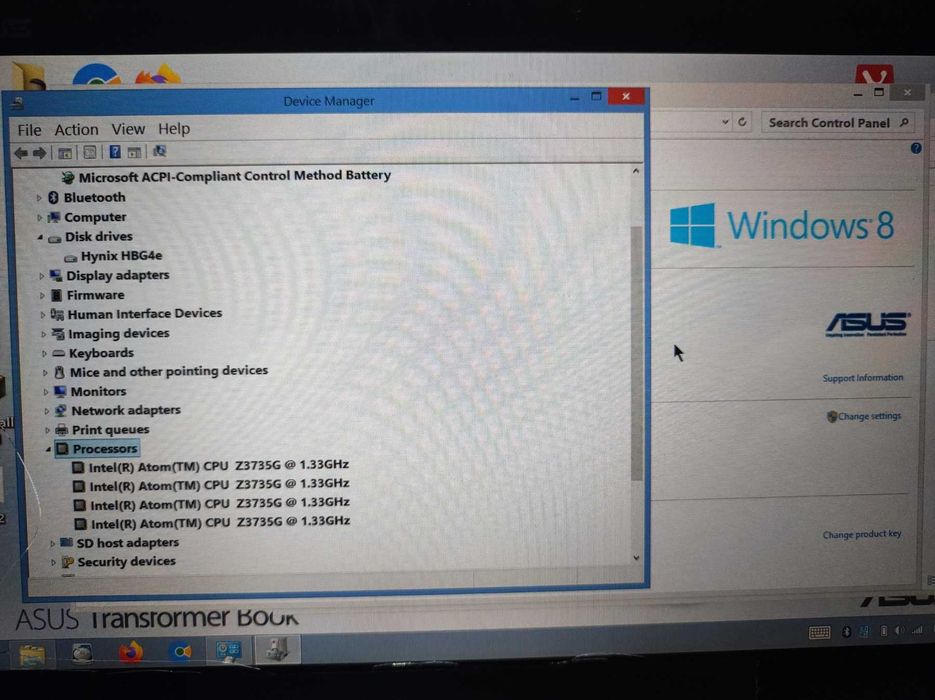Select the Security devices icon

[x=67, y=562]
